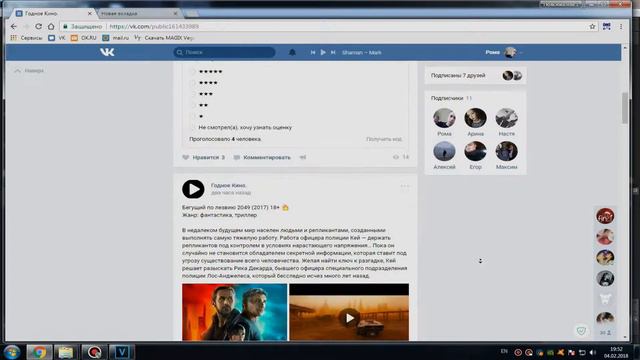The height and width of the screenshot is (360, 640).
Task: Go back with browser back arrow
Action: pos(14,26)
